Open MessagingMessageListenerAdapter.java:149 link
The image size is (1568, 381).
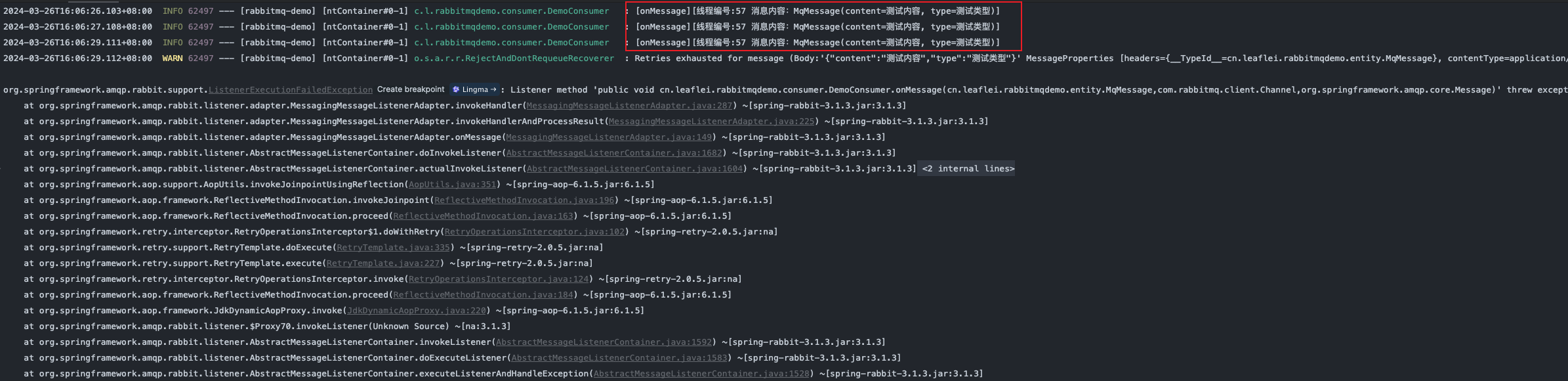[x=609, y=137]
